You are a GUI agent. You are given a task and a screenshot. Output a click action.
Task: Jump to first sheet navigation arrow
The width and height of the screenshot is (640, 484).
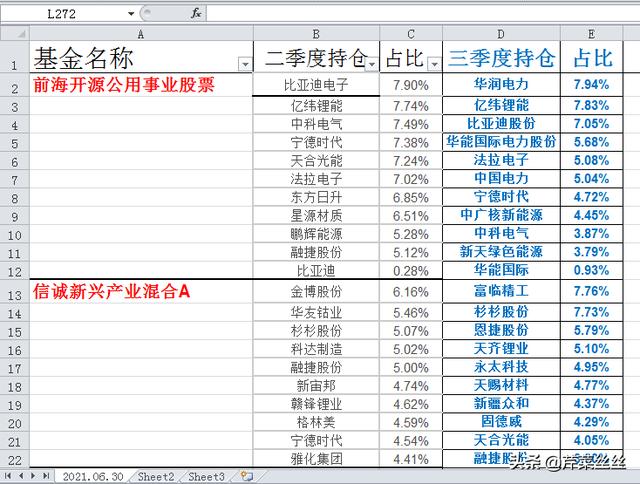(x=7, y=476)
